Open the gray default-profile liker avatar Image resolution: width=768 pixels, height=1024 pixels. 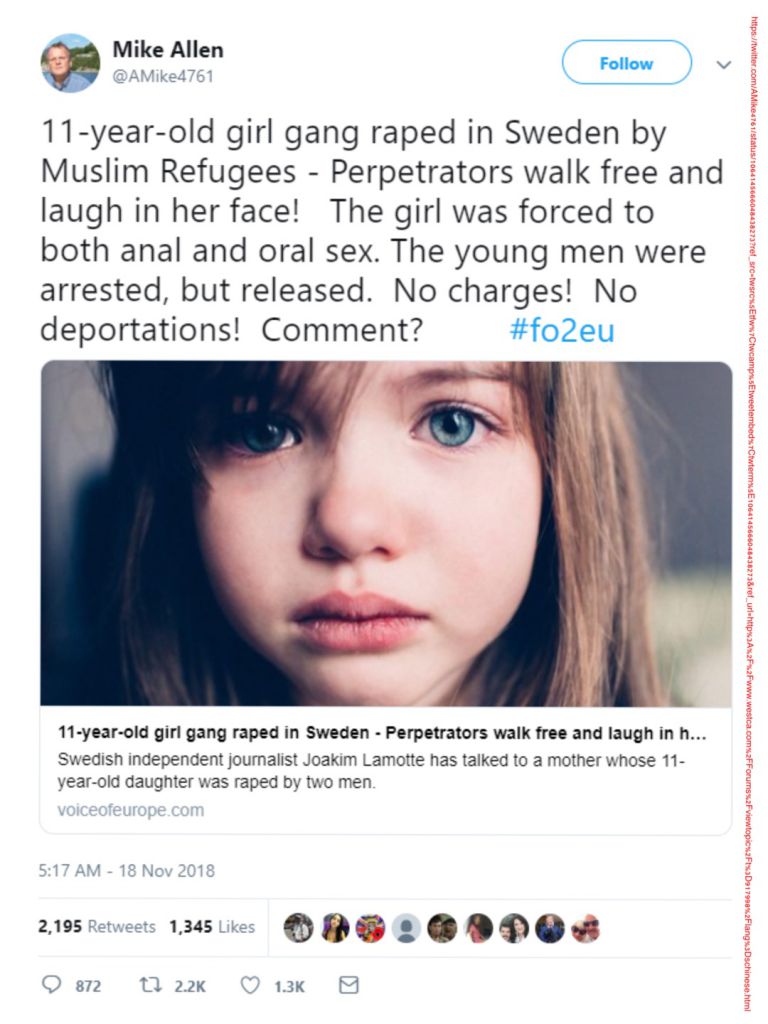click(x=406, y=927)
